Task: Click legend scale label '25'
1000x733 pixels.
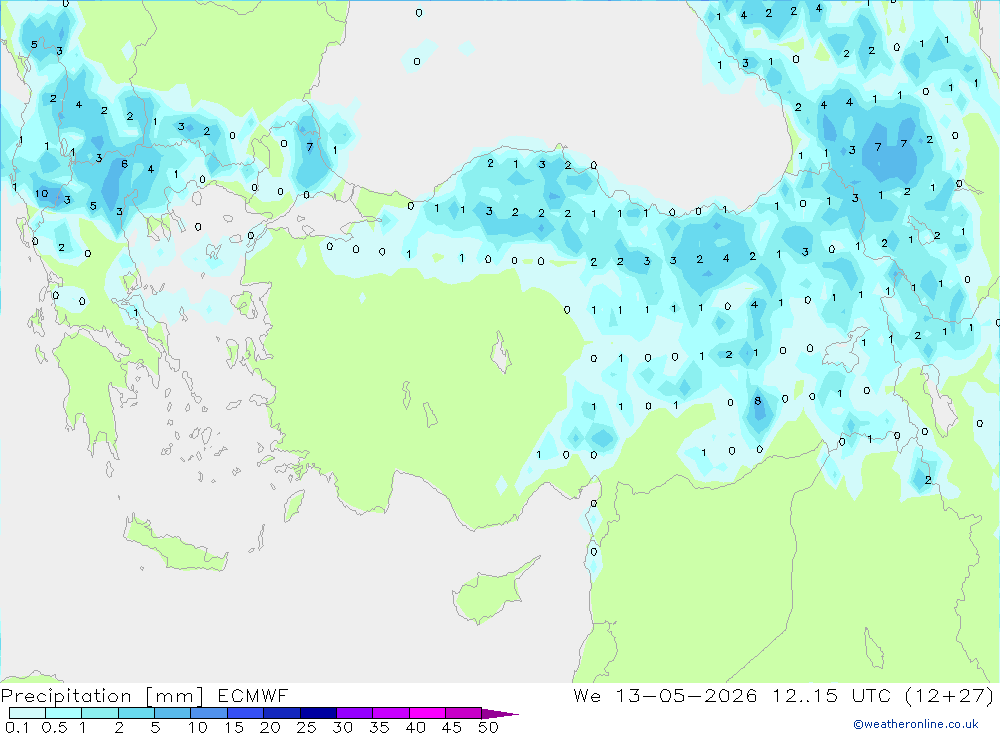Action: click(307, 727)
